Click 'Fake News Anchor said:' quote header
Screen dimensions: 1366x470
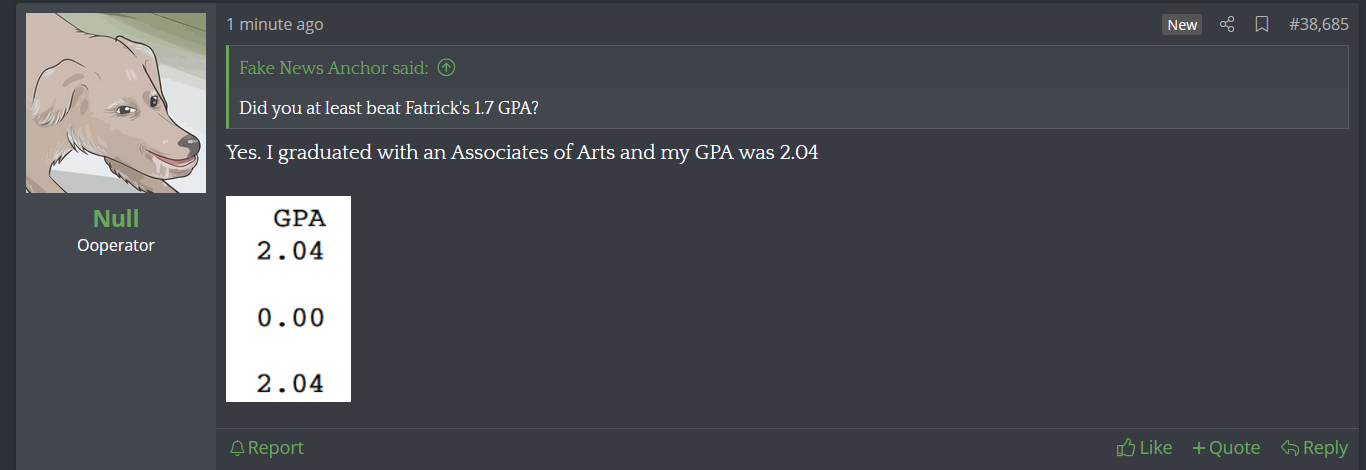(x=334, y=68)
